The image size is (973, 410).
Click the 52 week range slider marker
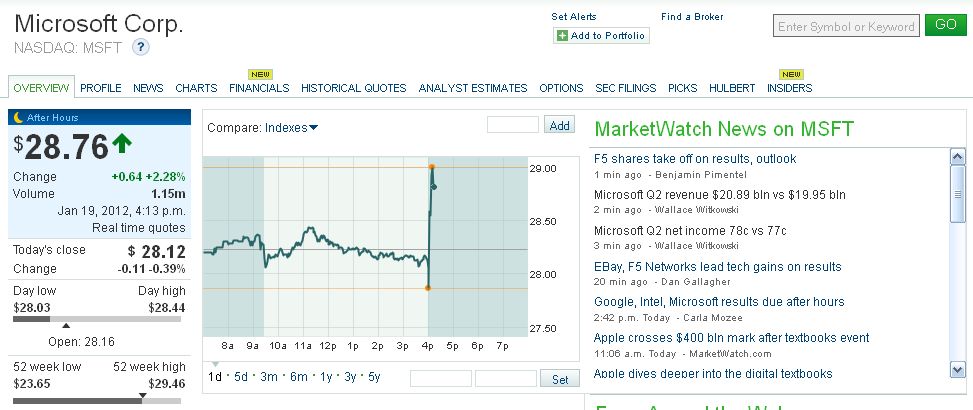[143, 395]
